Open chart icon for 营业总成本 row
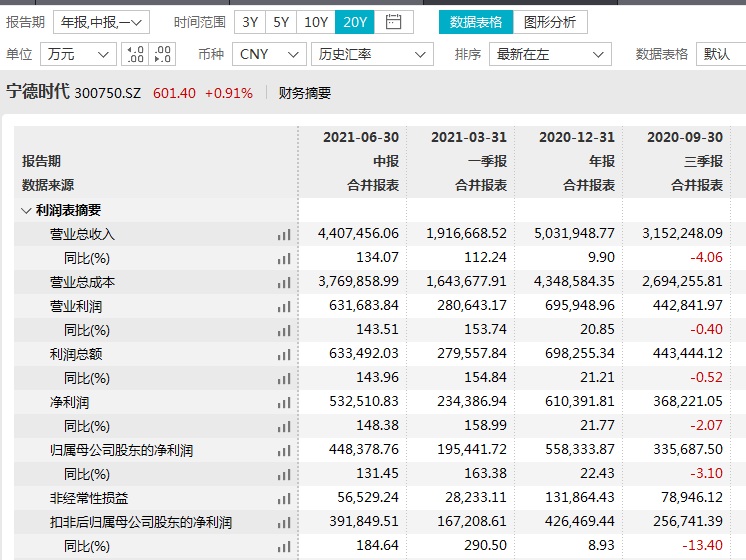The image size is (746, 560). pyautogui.click(x=284, y=283)
